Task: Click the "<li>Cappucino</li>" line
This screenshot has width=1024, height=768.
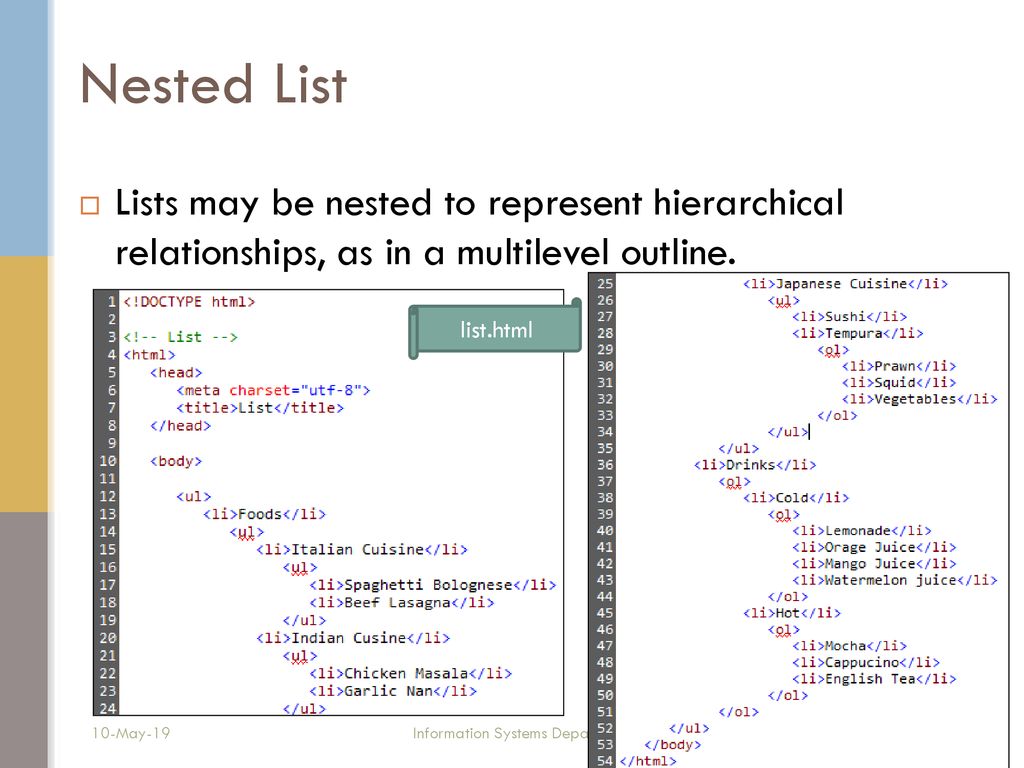Action: tap(866, 662)
